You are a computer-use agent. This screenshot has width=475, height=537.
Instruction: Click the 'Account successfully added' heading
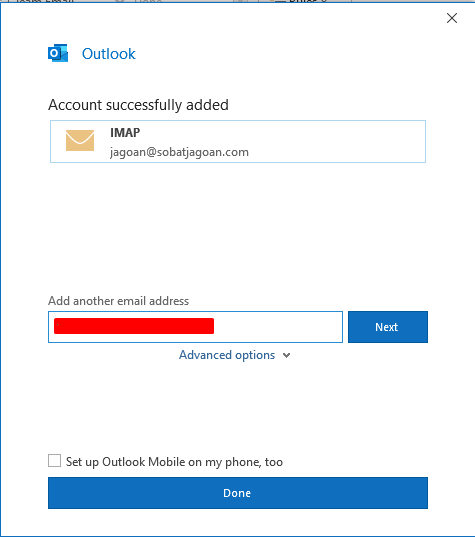tap(138, 105)
